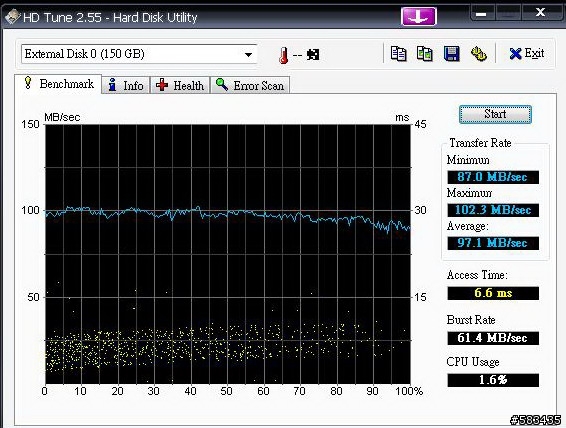The height and width of the screenshot is (428, 566).
Task: Click the blue floppy disk save icon
Action: pyautogui.click(x=452, y=54)
